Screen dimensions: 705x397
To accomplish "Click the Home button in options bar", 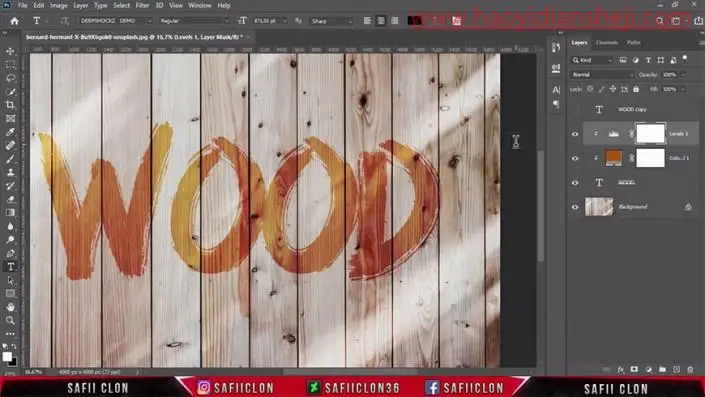I will (14, 21).
